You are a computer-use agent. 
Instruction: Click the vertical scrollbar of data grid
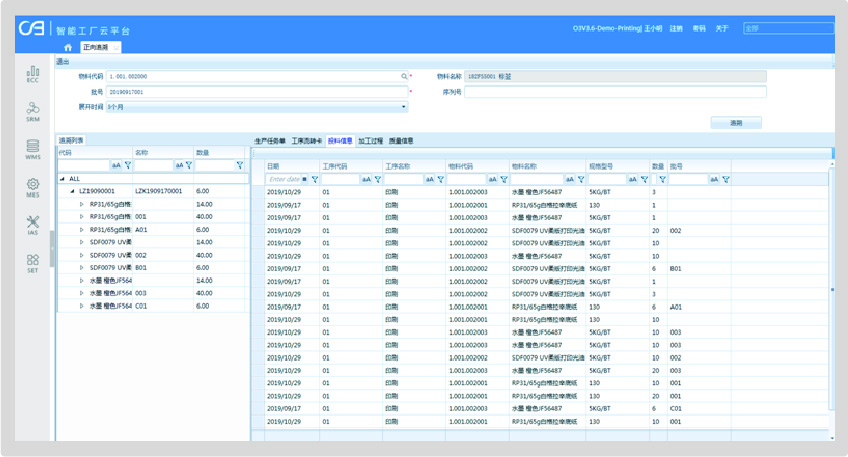[831, 290]
